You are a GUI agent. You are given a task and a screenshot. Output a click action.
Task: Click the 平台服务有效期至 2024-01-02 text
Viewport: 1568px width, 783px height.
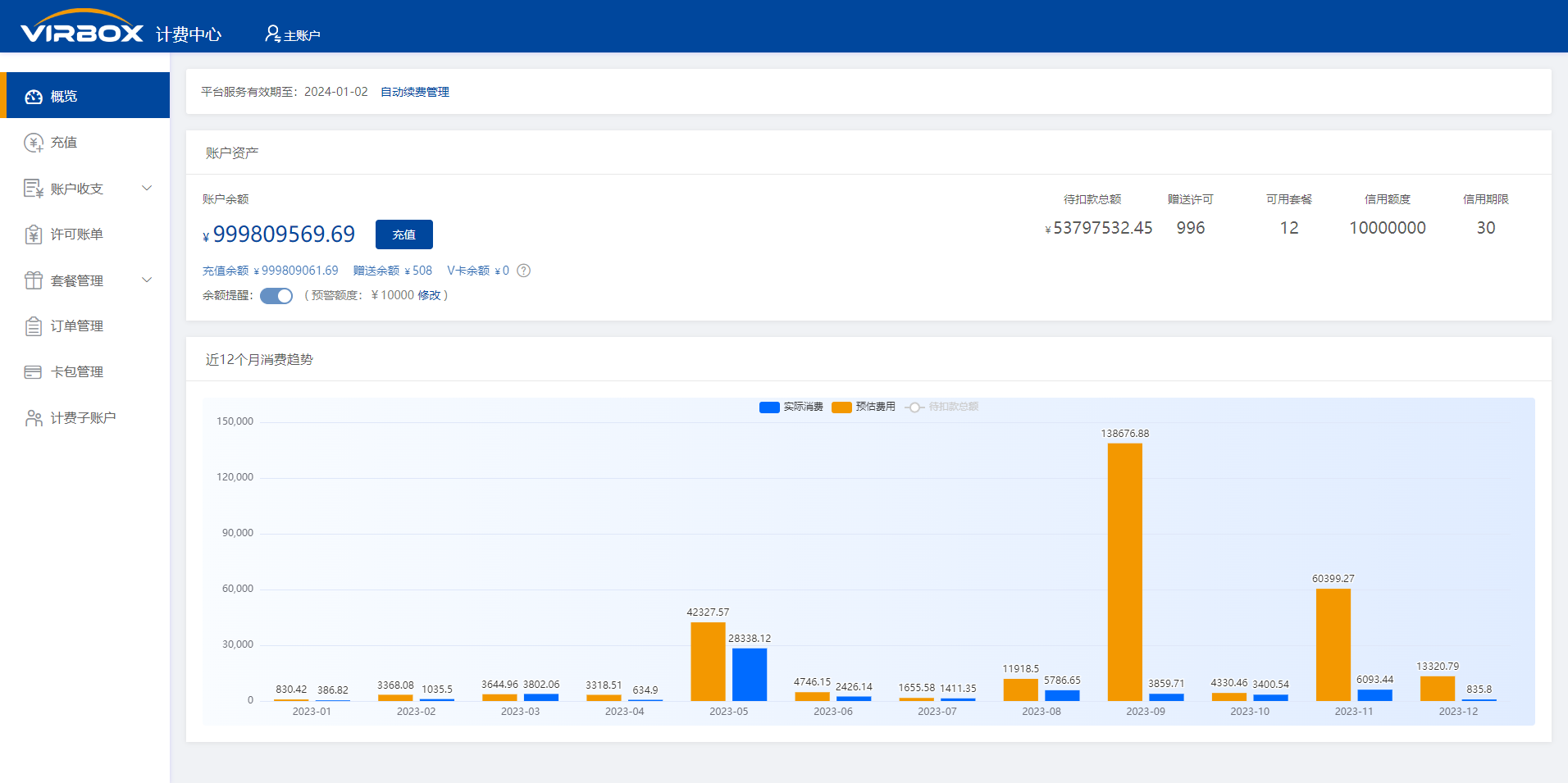coord(285,92)
